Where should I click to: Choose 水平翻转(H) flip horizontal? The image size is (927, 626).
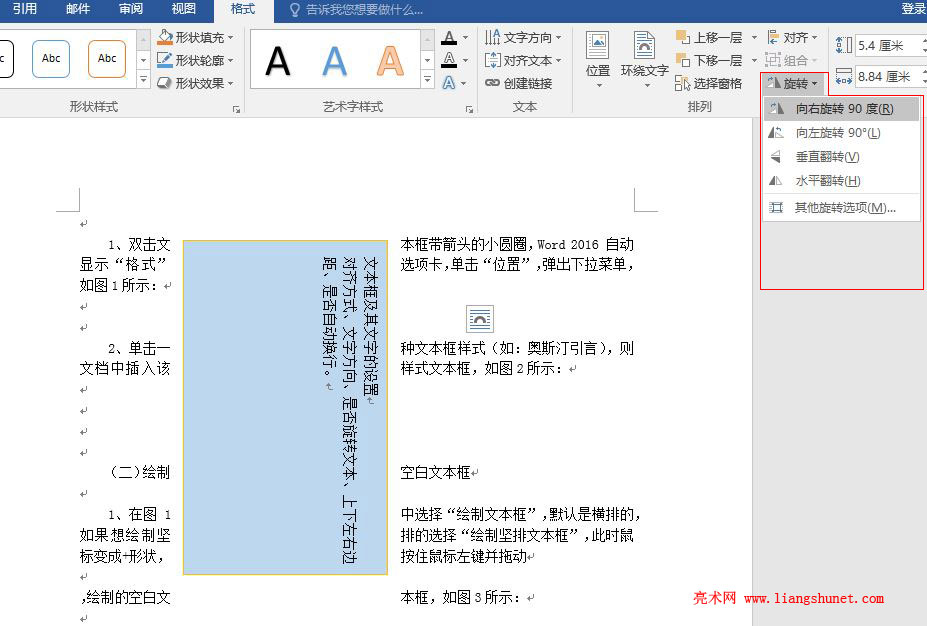842,181
